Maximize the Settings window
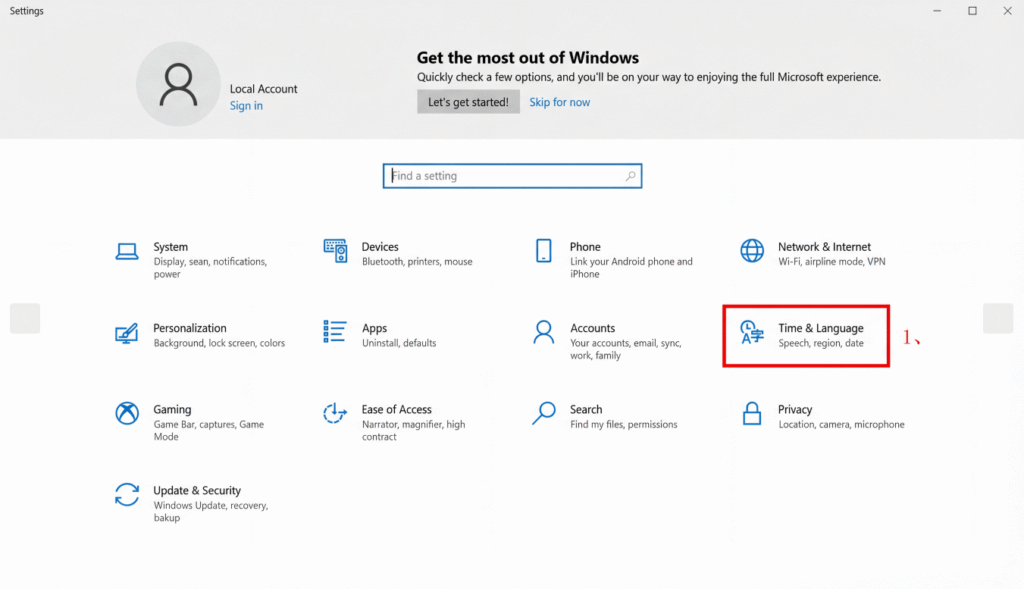 pos(972,11)
